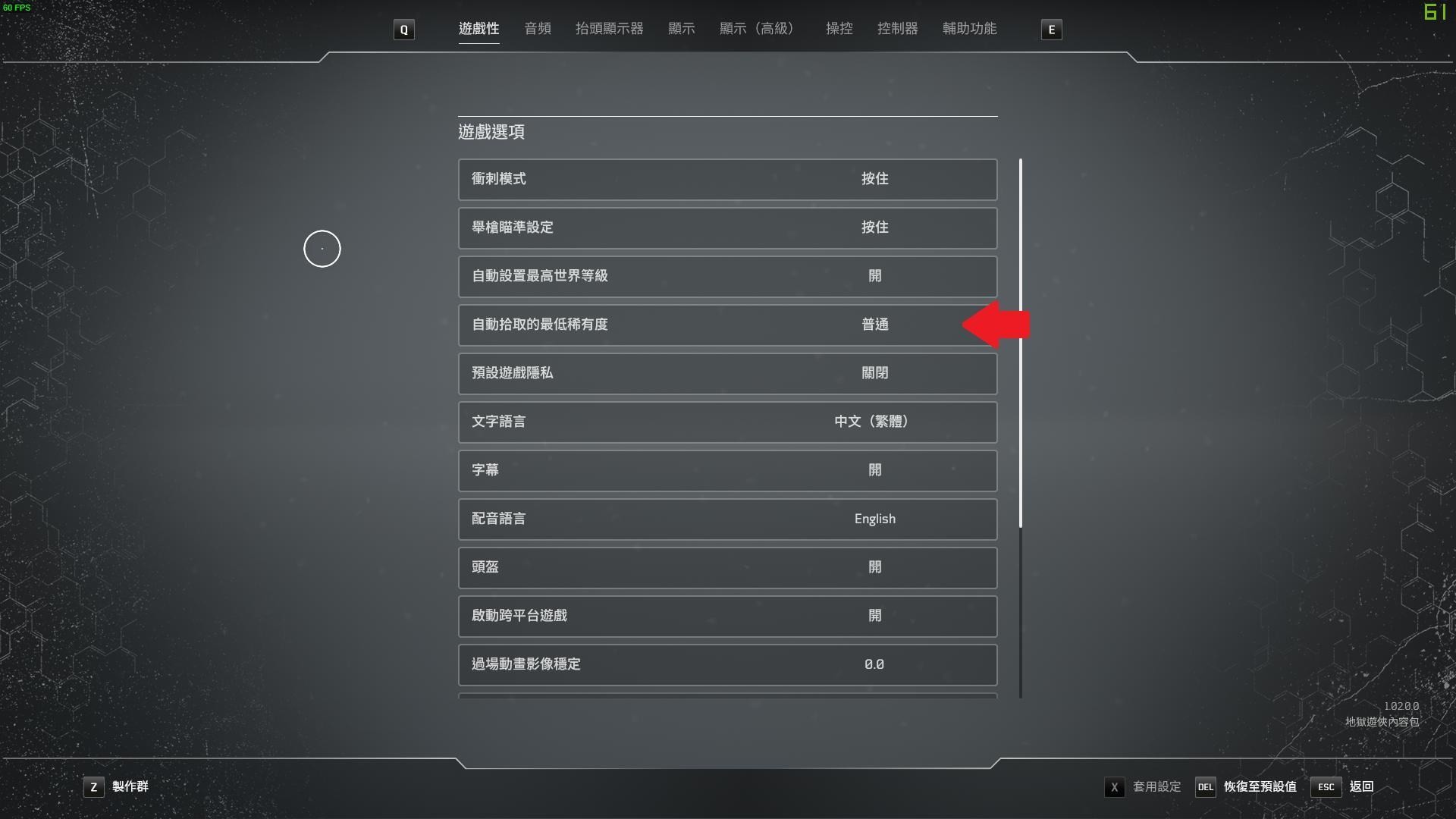Click 返回 to exit settings
Viewport: 1456px width, 819px height.
point(1362,786)
